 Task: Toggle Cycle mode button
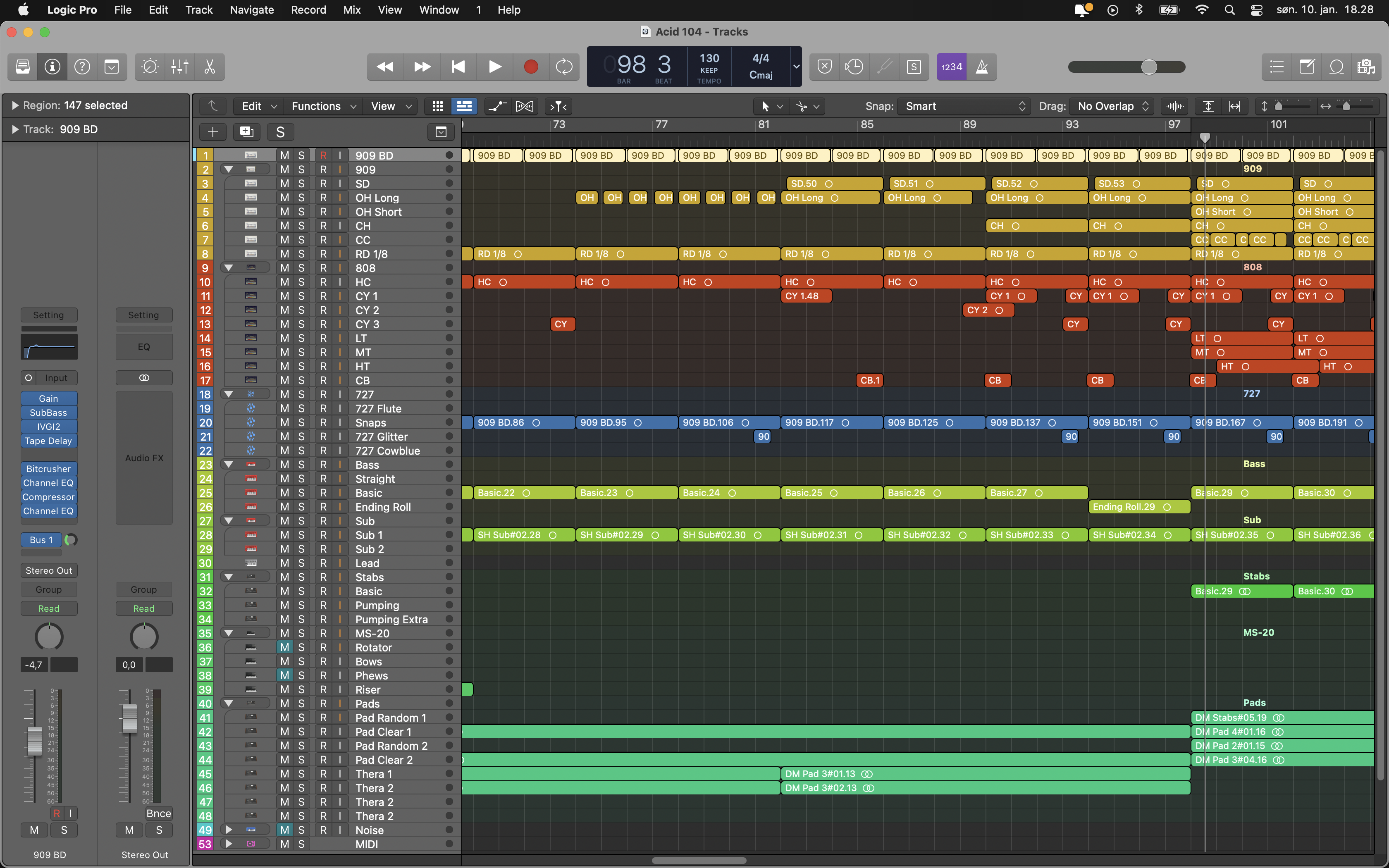[564, 67]
